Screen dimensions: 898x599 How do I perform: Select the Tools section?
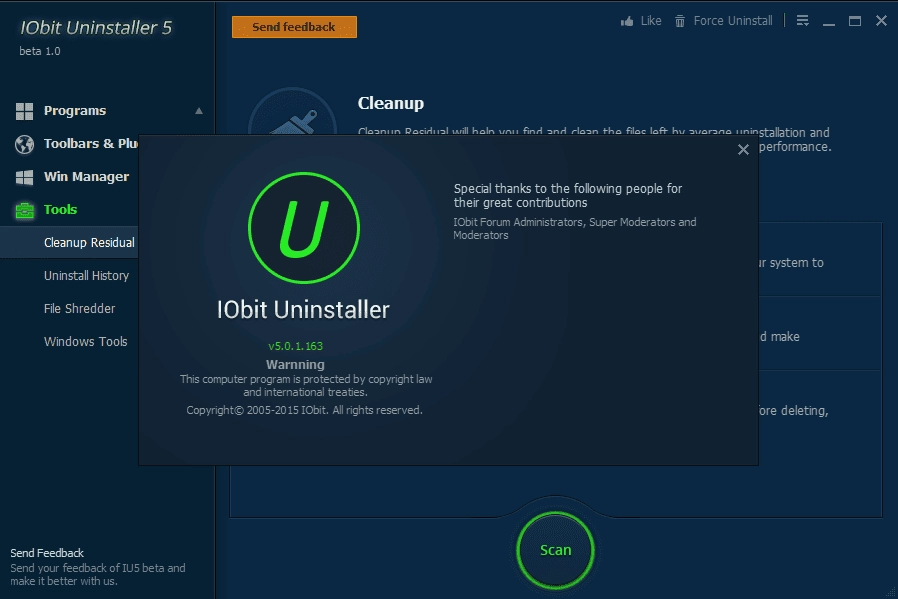point(60,210)
